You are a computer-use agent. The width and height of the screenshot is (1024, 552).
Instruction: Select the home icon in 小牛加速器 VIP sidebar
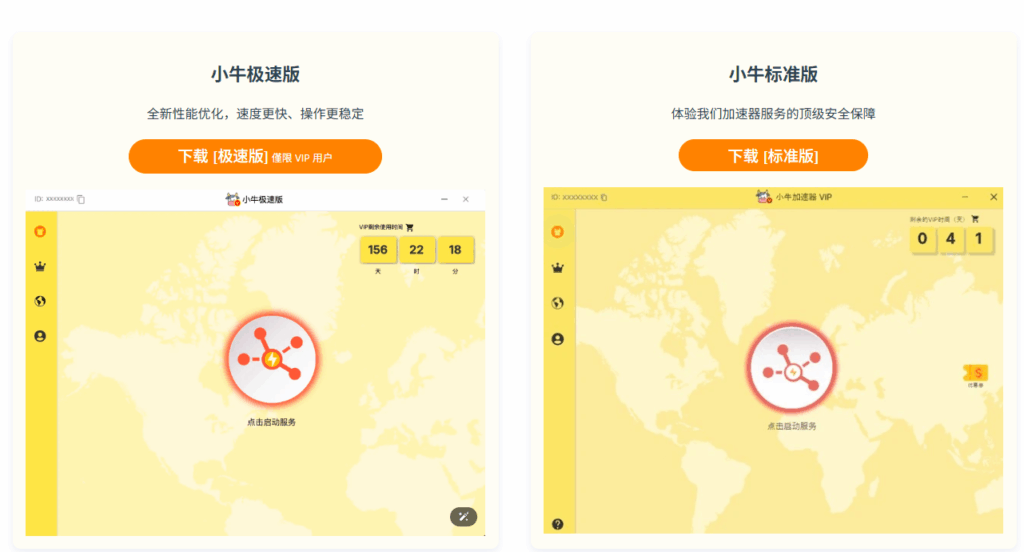(558, 232)
